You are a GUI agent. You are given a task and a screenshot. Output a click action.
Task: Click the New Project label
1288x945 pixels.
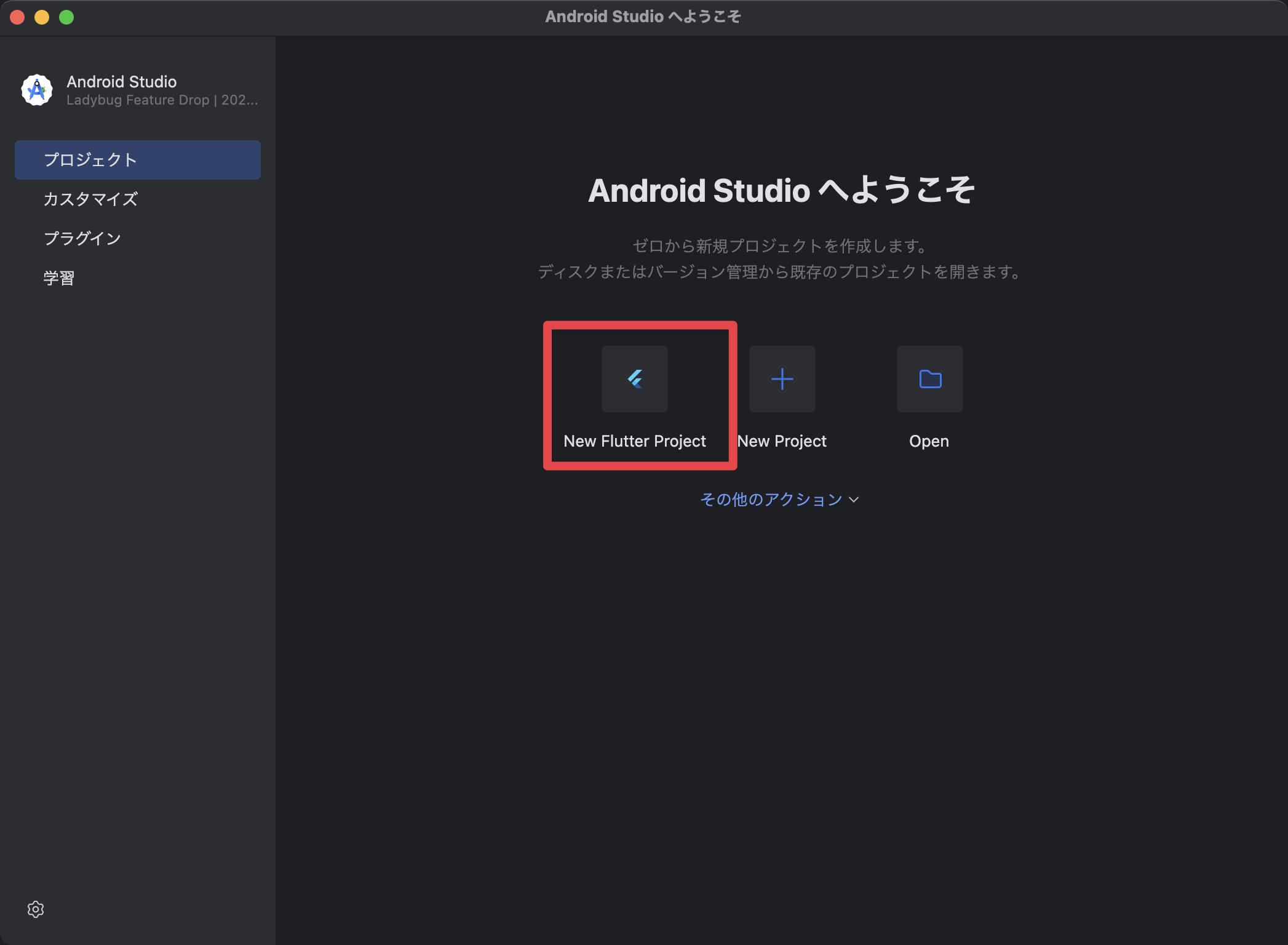(782, 441)
